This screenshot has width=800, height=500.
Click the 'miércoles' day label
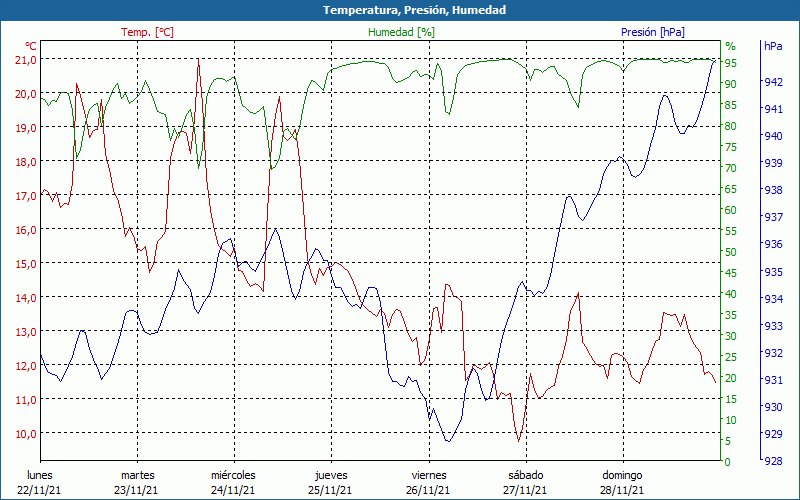click(233, 475)
